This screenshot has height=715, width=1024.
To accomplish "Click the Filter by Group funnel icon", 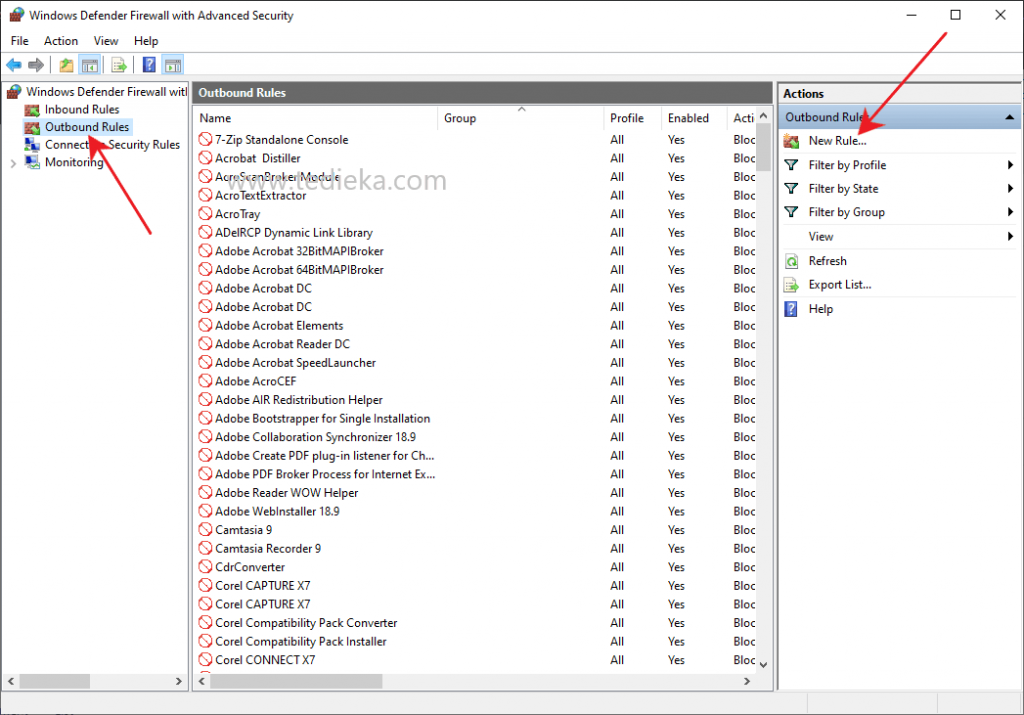I will 792,212.
